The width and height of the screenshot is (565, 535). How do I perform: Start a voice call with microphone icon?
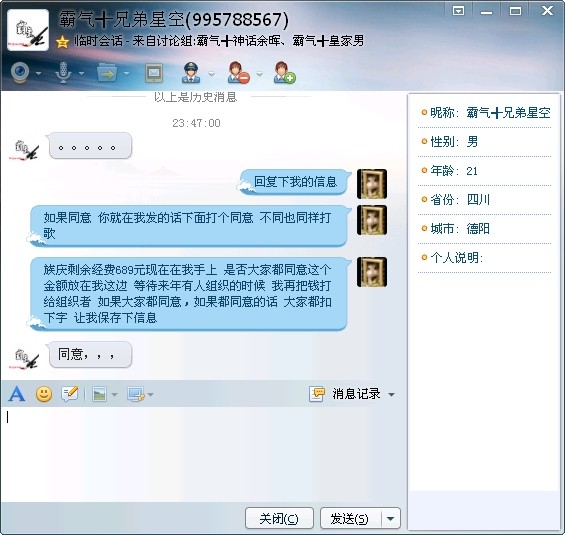coord(63,72)
